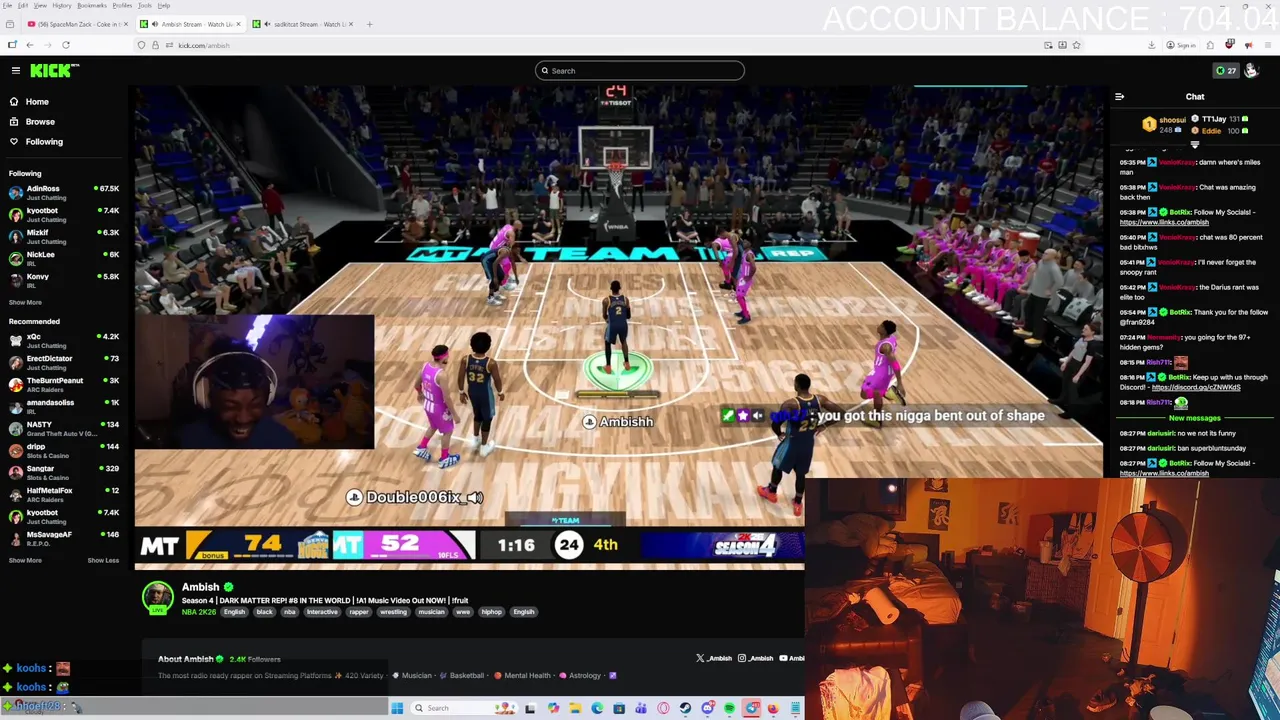1280x720 pixels.
Task: Click the Windows taskbar Search box
Action: click(x=462, y=708)
